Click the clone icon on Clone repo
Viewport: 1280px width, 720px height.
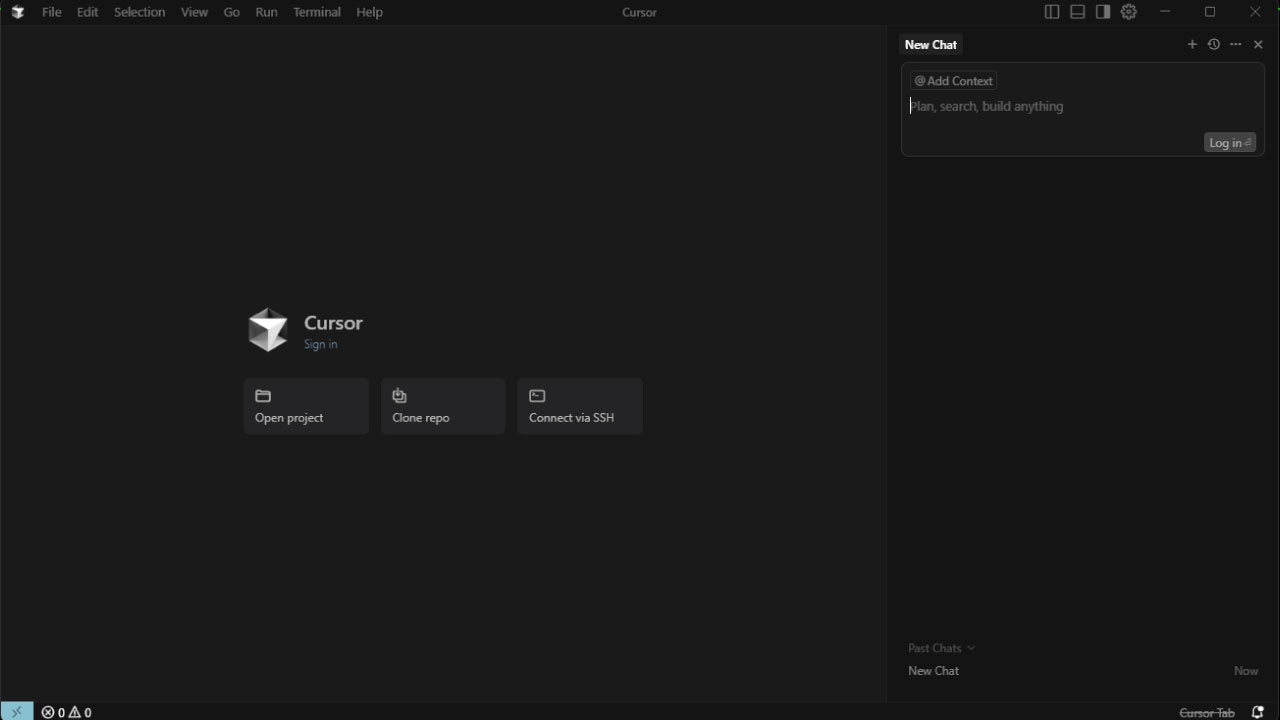pos(400,396)
